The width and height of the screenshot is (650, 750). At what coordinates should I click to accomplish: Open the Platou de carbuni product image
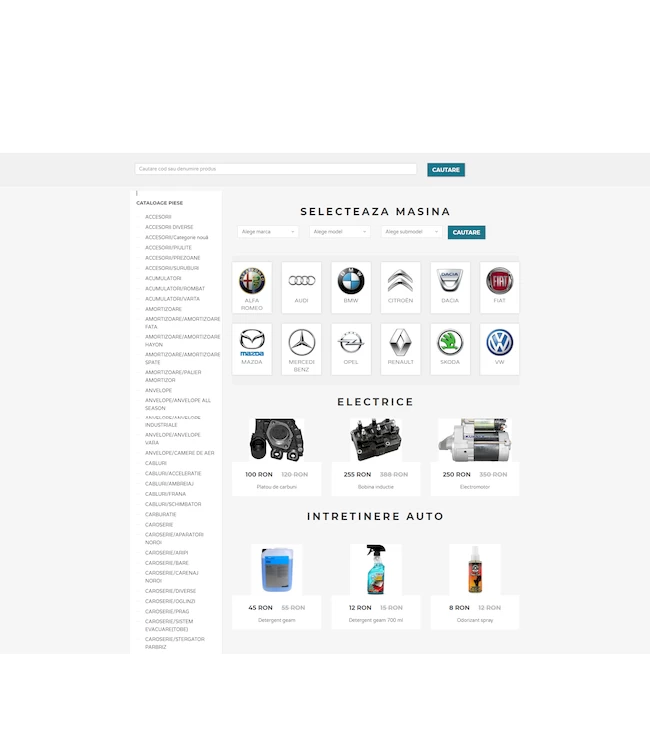point(276,440)
